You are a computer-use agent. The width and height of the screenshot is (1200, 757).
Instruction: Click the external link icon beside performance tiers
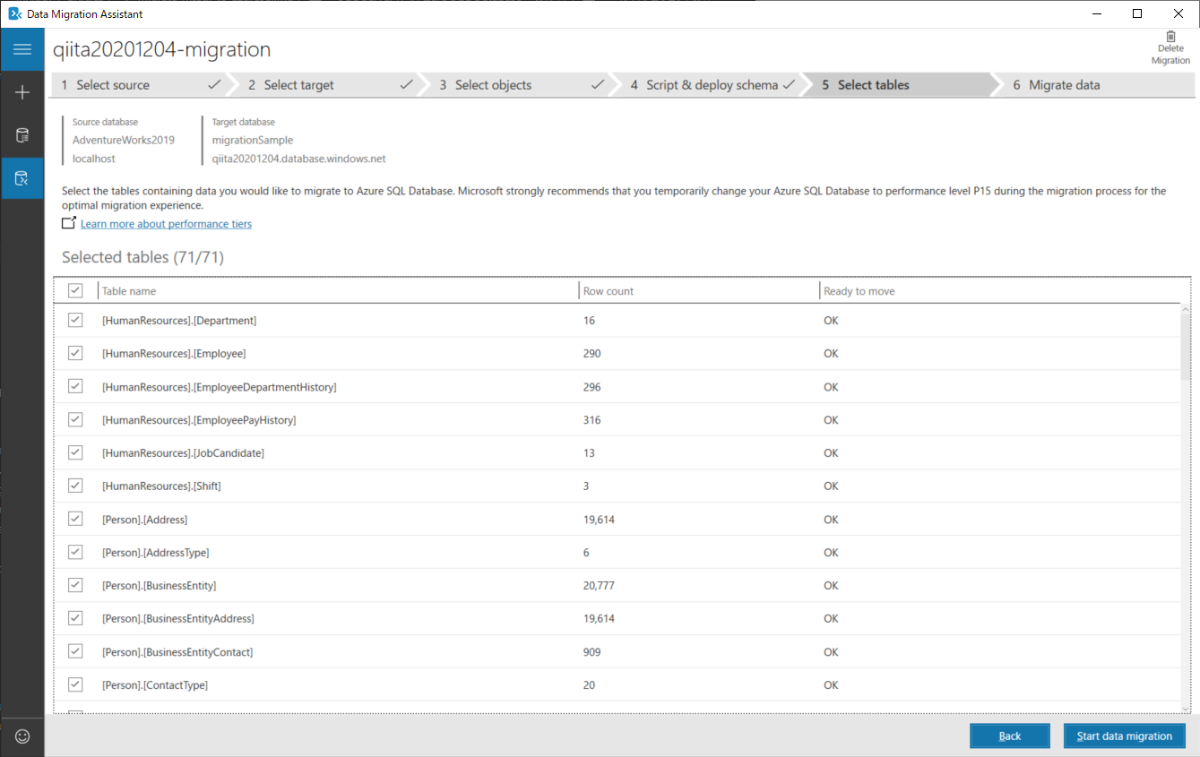click(x=68, y=222)
